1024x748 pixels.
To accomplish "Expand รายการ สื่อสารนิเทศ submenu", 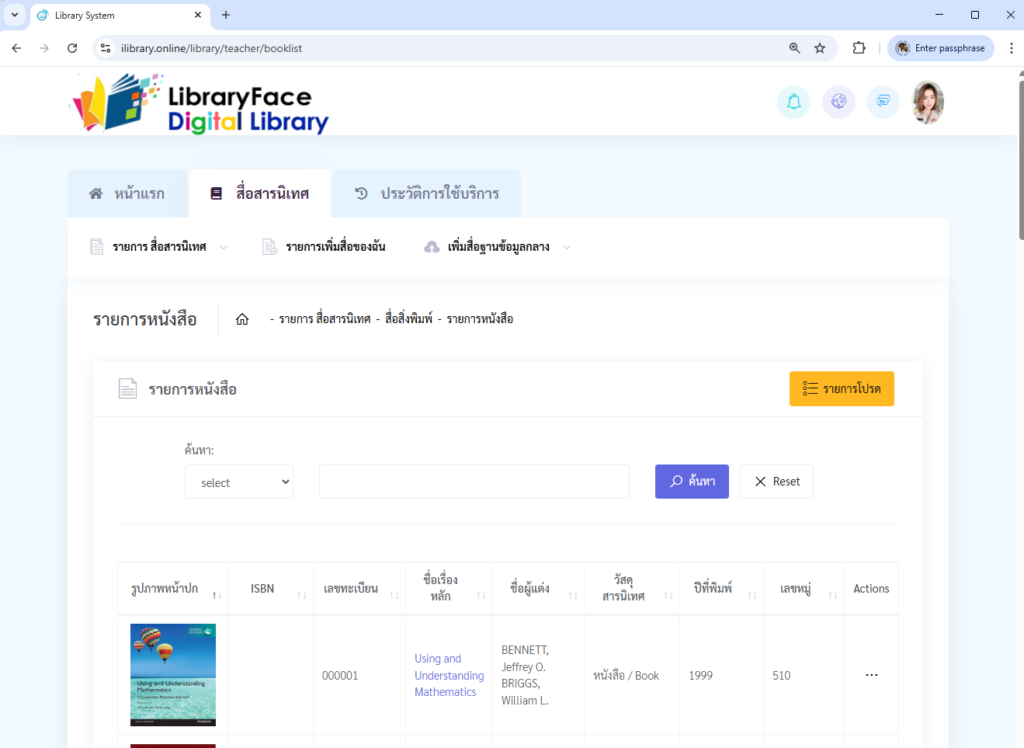I will coord(160,247).
